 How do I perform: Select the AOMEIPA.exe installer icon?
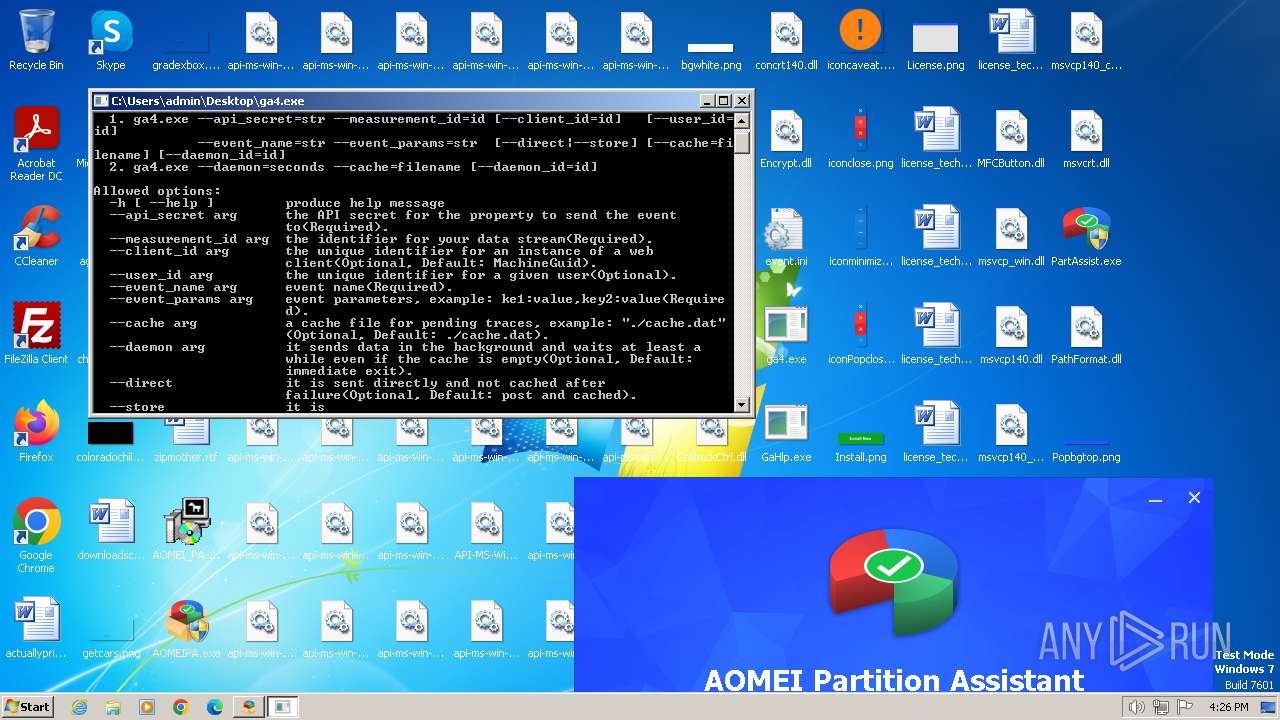(x=186, y=628)
